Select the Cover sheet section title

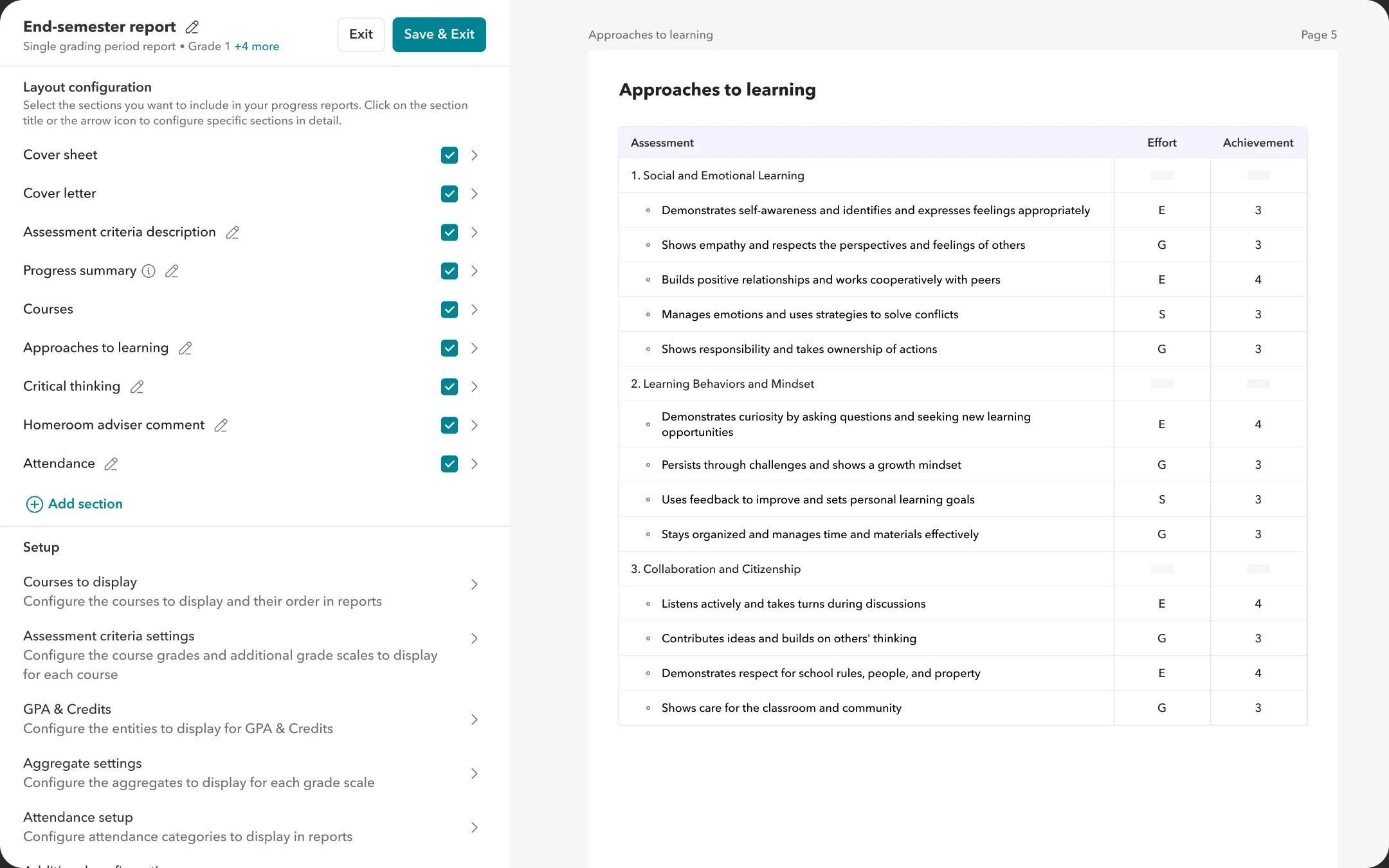click(60, 155)
